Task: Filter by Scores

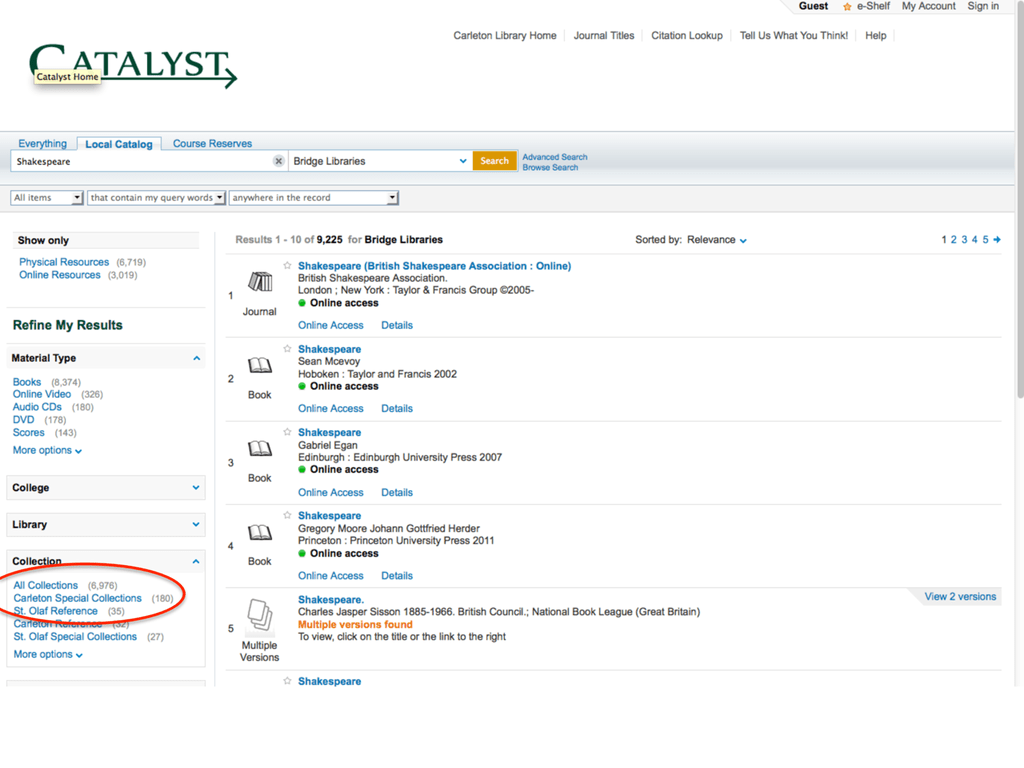Action: pos(29,432)
